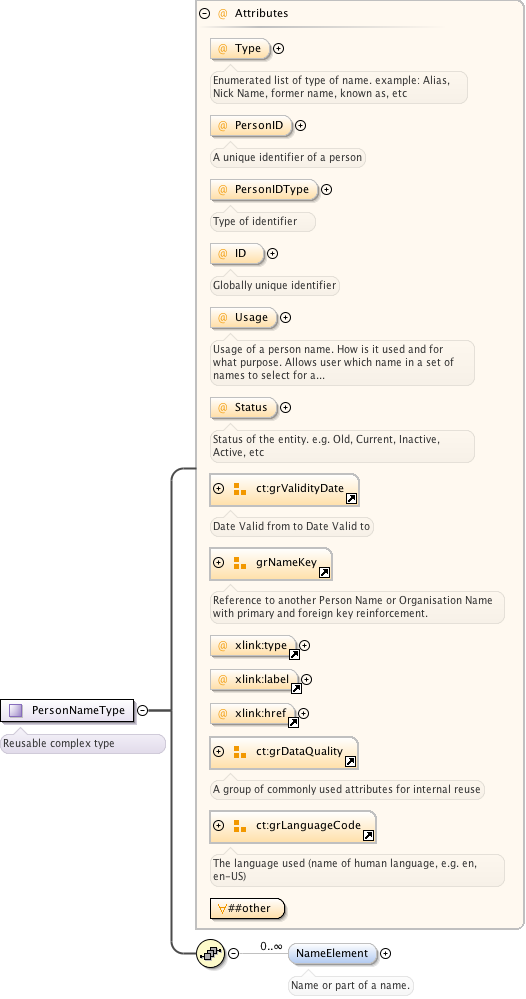Select the ID attribute box
This screenshot has width=526, height=999.
(238, 254)
